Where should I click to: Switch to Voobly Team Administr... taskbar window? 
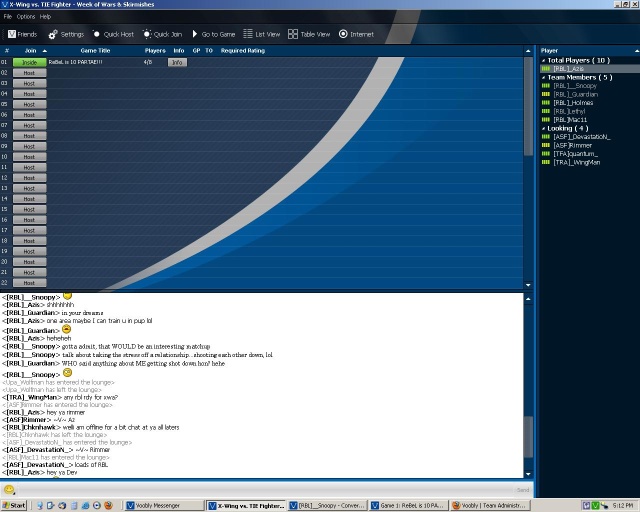pyautogui.click(x=491, y=505)
